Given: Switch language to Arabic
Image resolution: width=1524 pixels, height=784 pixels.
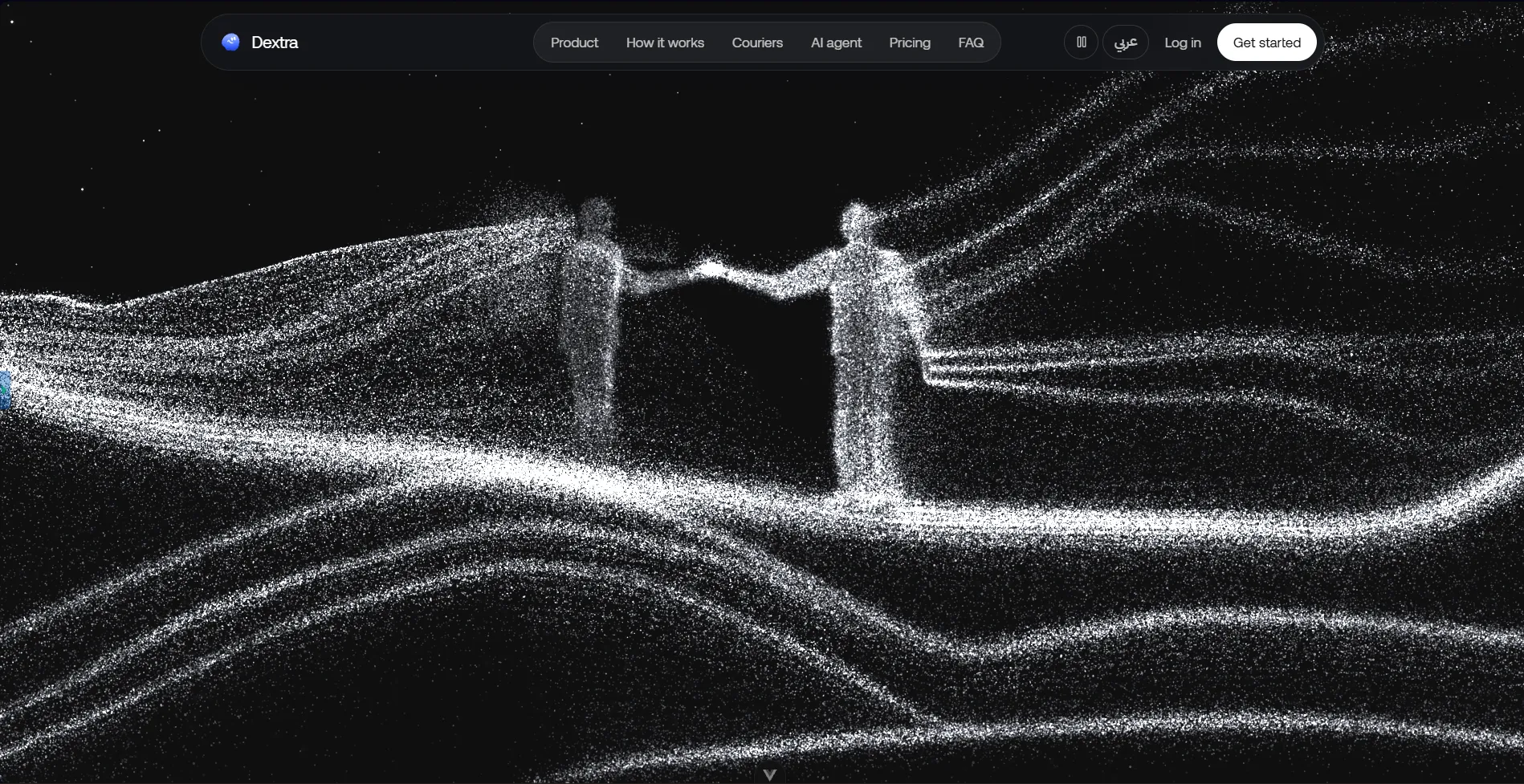Looking at the screenshot, I should point(1126,43).
